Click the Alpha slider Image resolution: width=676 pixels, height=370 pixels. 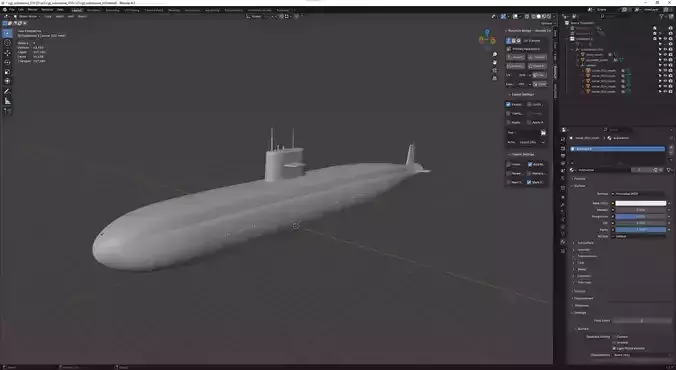tap(641, 230)
